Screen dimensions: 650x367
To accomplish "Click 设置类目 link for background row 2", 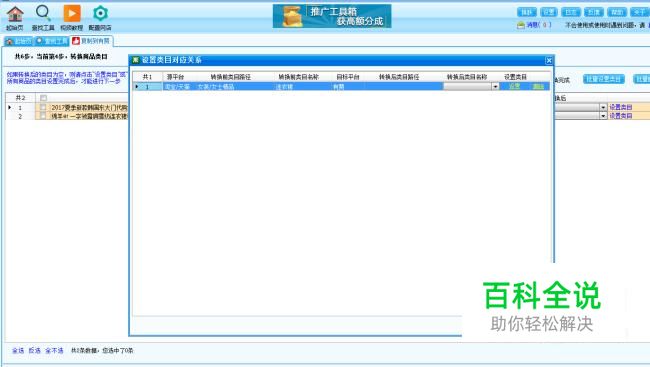I will [x=621, y=116].
